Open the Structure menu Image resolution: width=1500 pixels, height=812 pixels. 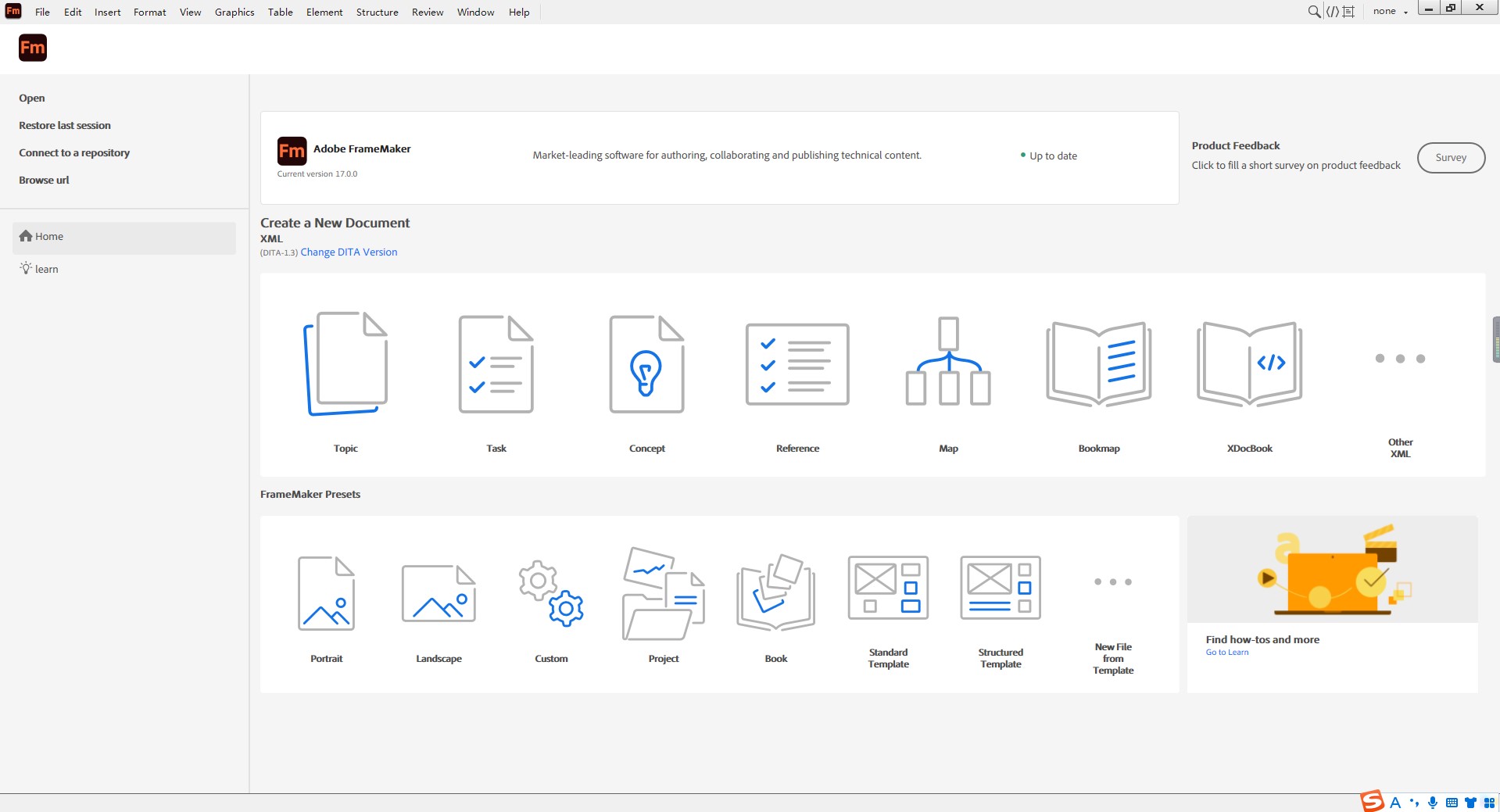377,12
